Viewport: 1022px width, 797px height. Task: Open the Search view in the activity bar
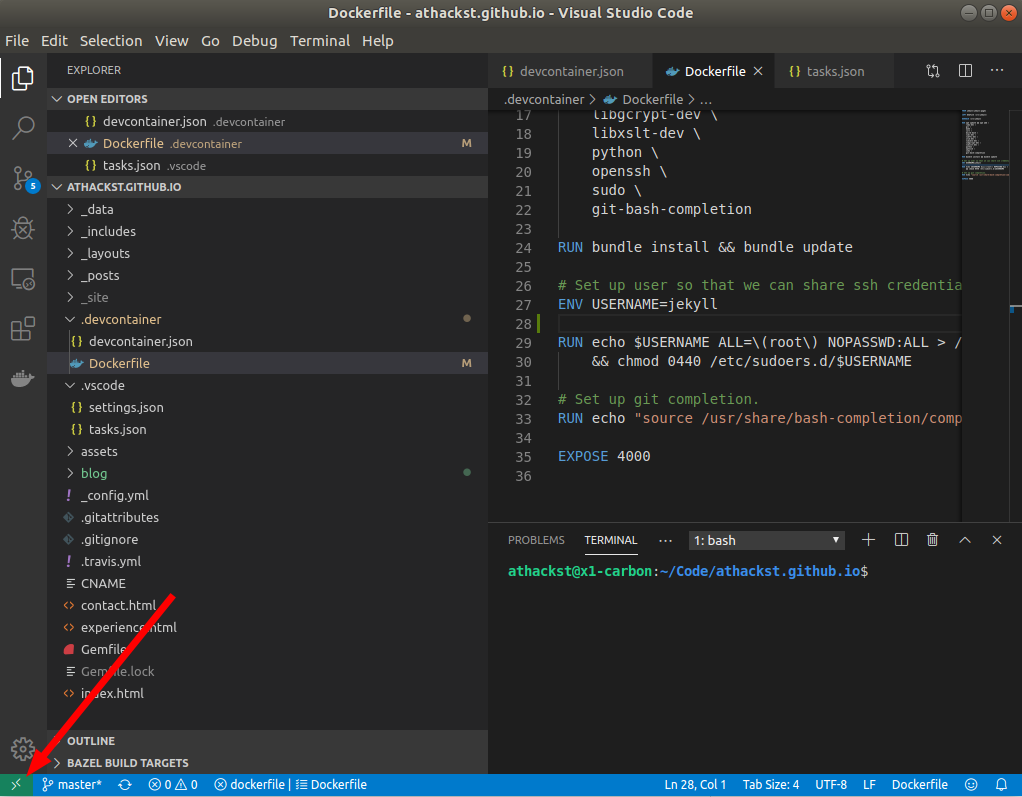pos(23,128)
